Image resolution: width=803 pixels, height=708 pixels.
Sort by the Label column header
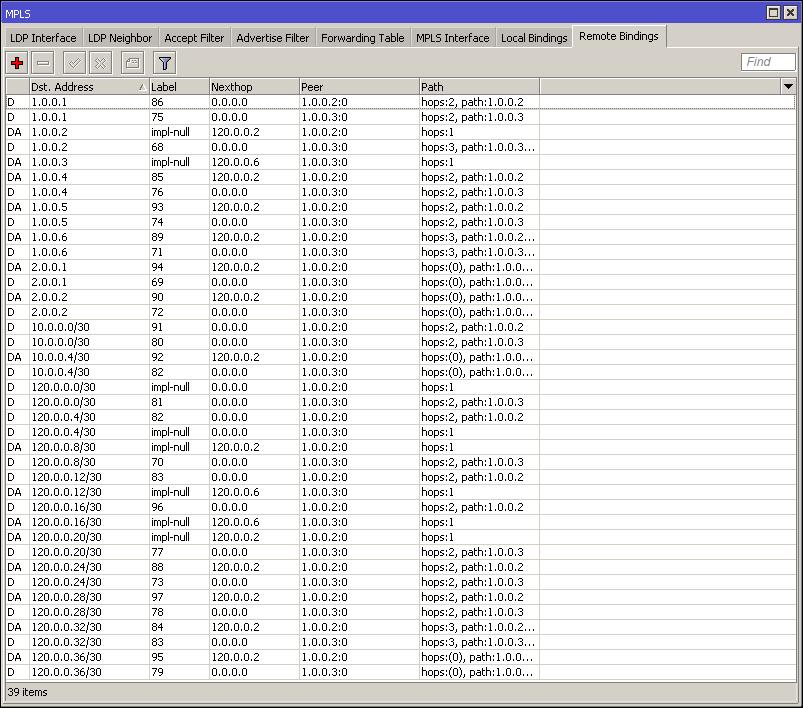(x=179, y=87)
